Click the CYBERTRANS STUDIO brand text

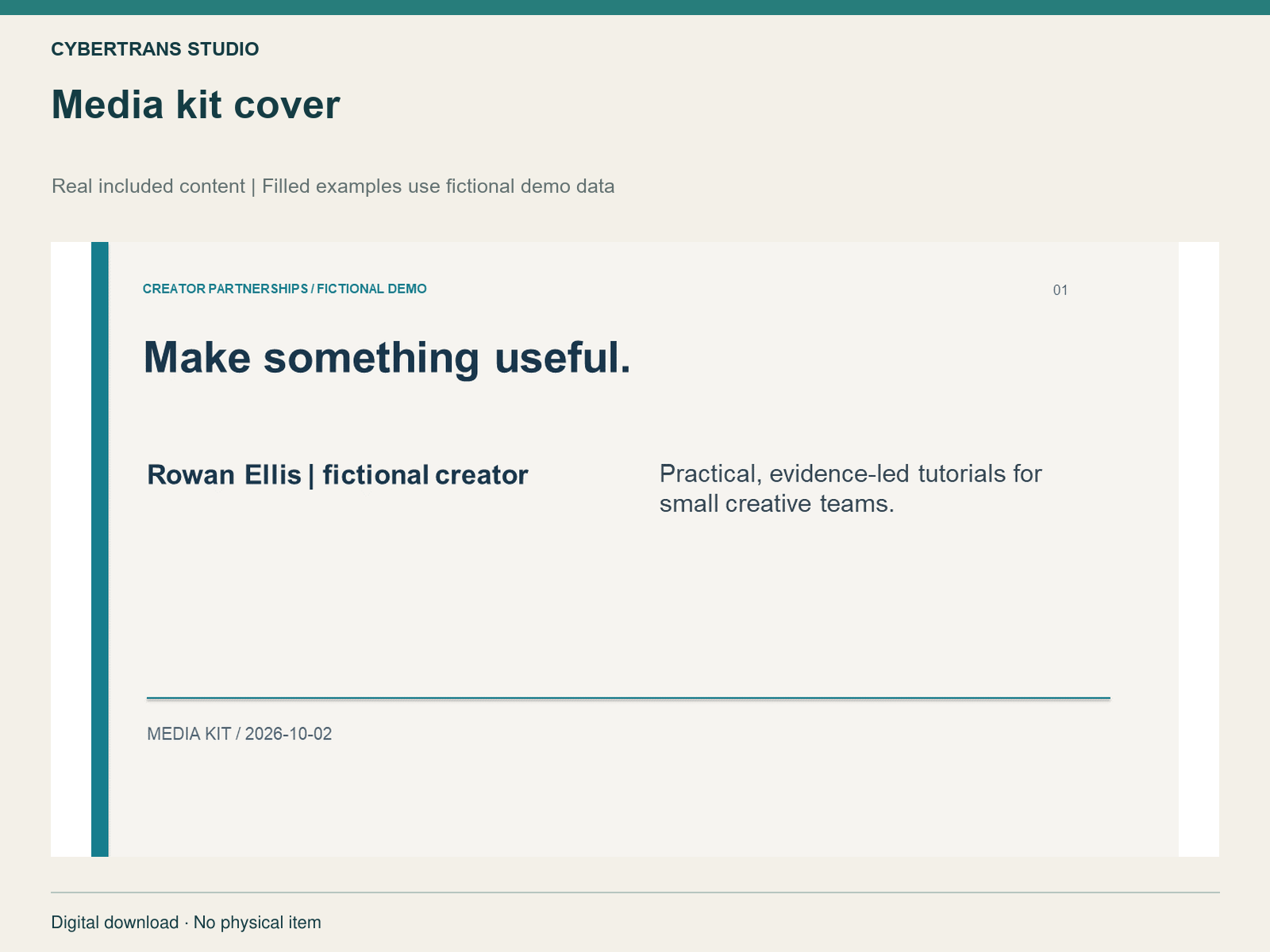coord(155,49)
